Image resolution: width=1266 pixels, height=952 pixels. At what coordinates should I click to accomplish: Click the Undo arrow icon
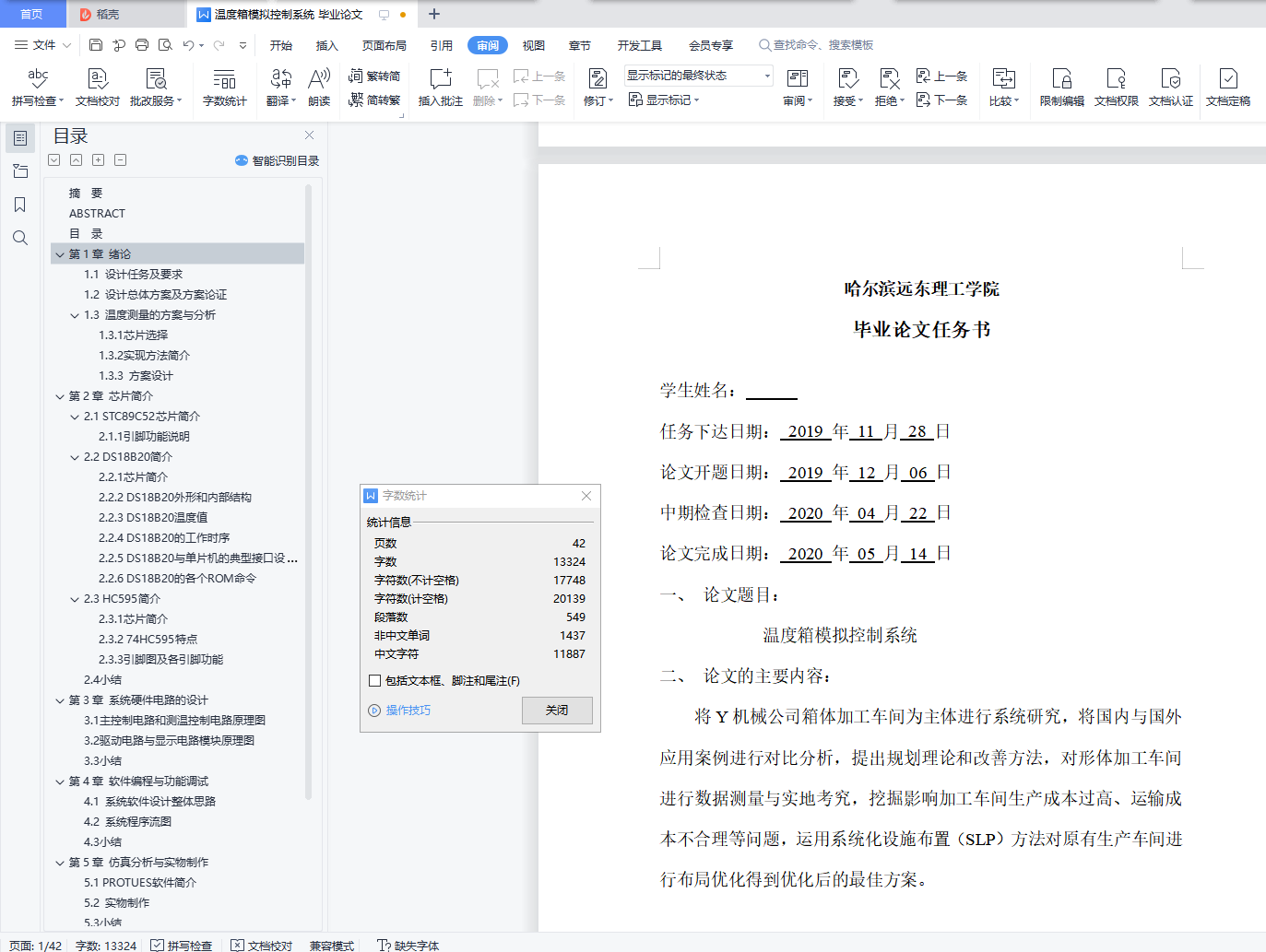point(188,44)
